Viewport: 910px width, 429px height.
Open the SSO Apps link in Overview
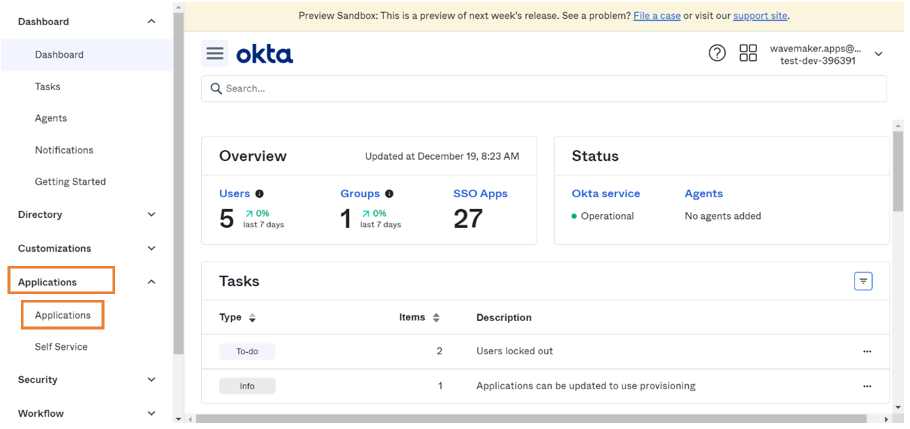(480, 194)
